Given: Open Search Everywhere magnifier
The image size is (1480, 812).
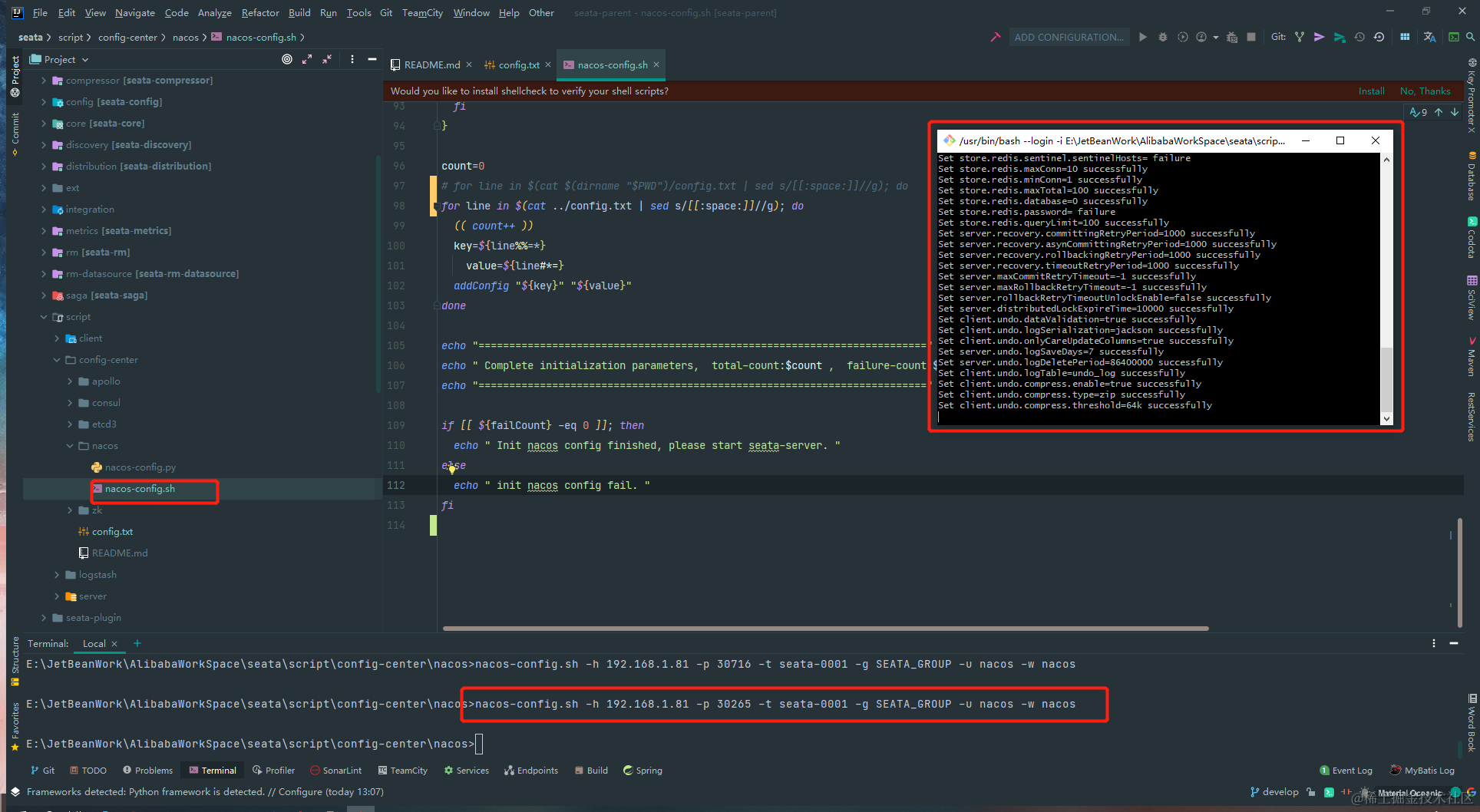Looking at the screenshot, I should [x=1470, y=37].
